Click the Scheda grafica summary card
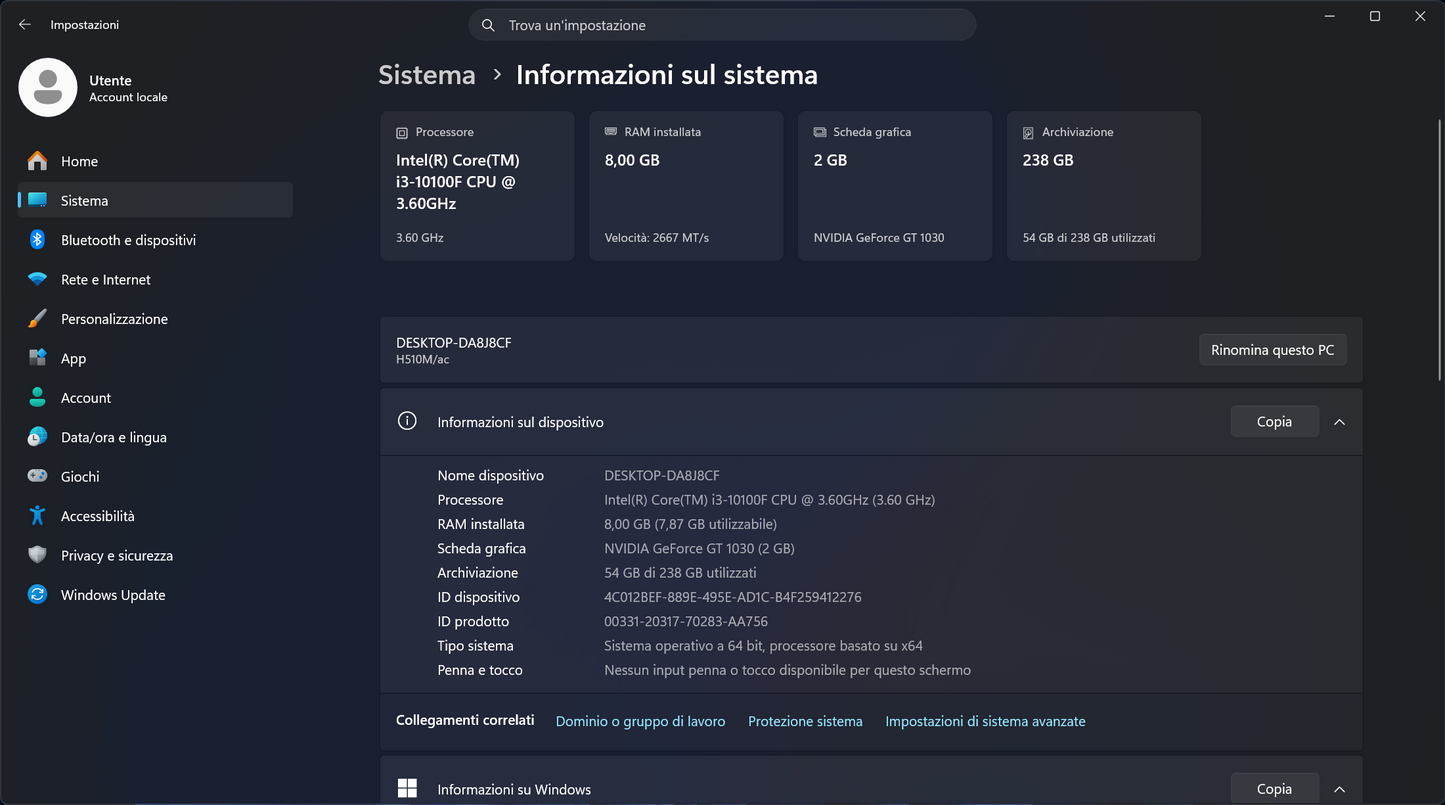 click(x=895, y=186)
